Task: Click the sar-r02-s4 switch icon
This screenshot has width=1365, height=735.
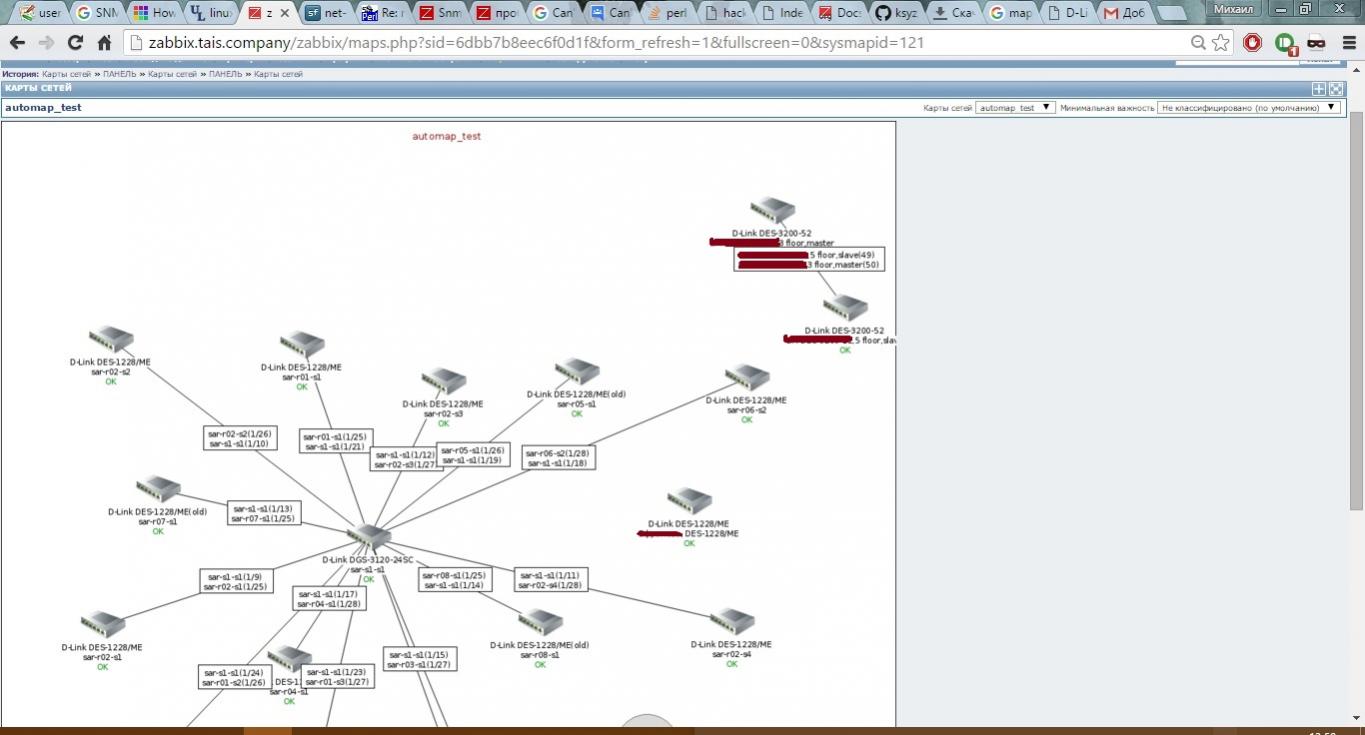Action: pos(732,622)
